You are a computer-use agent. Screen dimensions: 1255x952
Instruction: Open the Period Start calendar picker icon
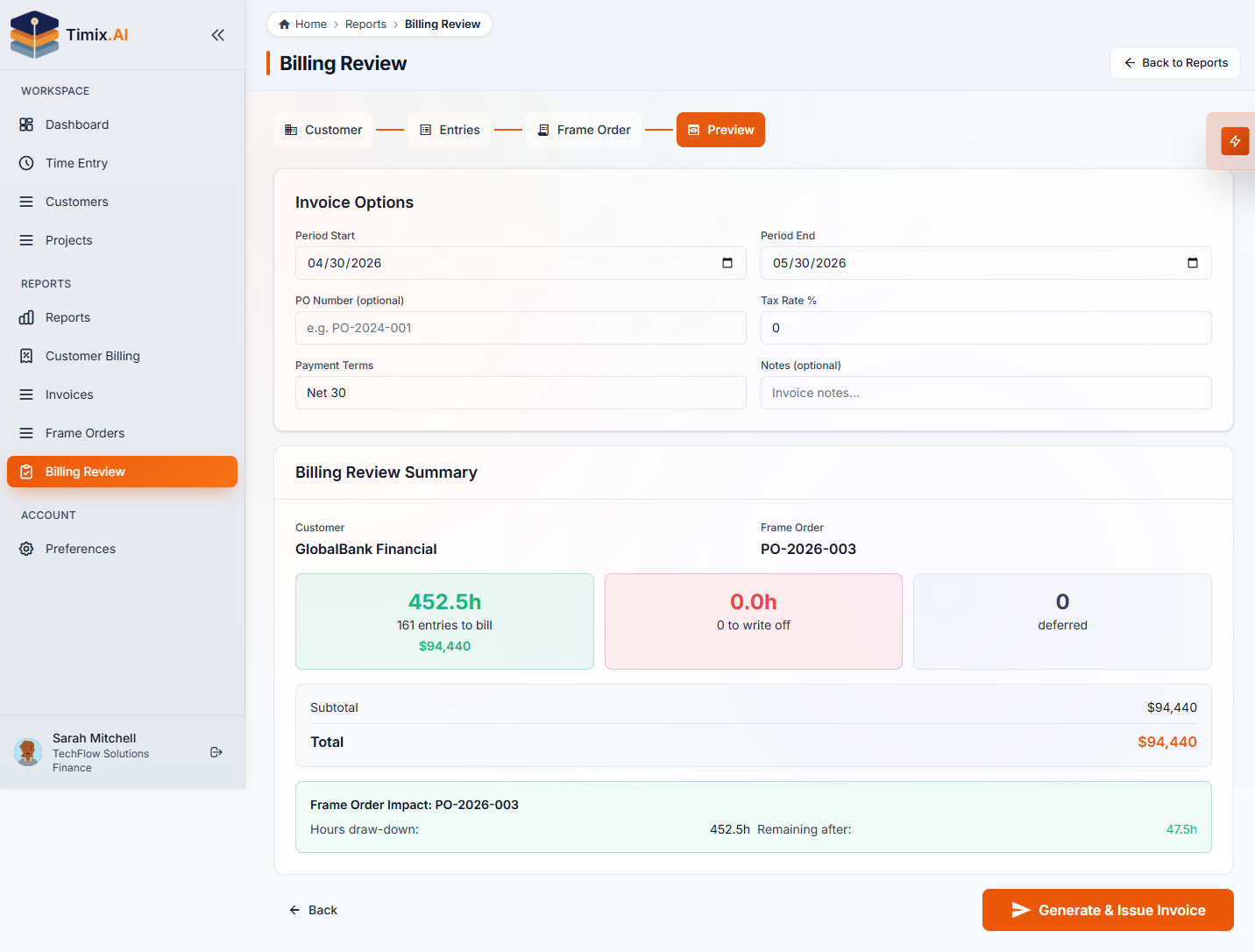click(x=727, y=263)
